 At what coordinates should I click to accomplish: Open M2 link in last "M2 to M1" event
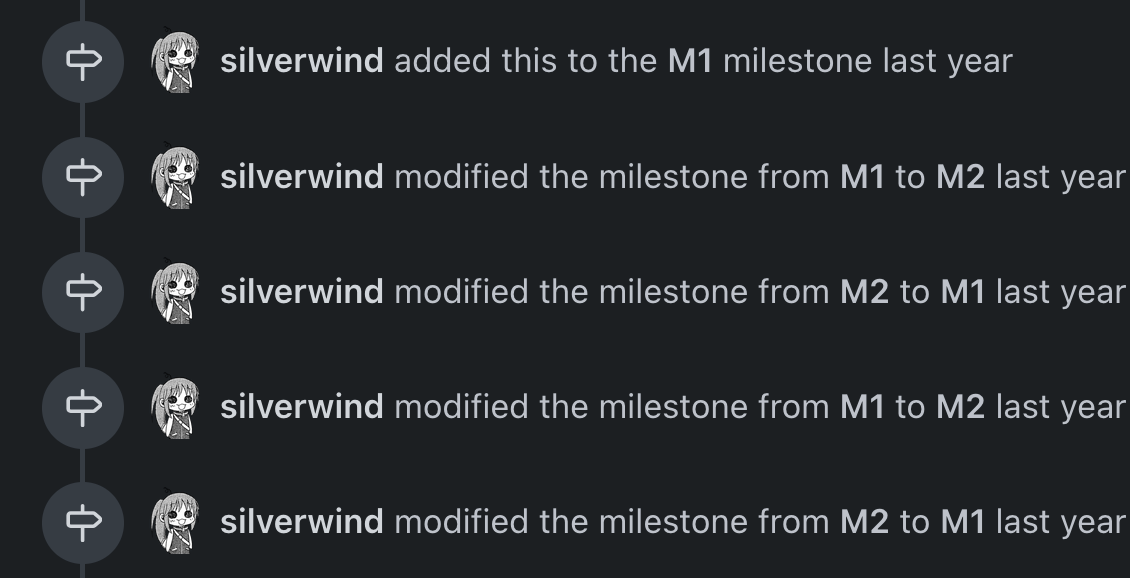(865, 522)
